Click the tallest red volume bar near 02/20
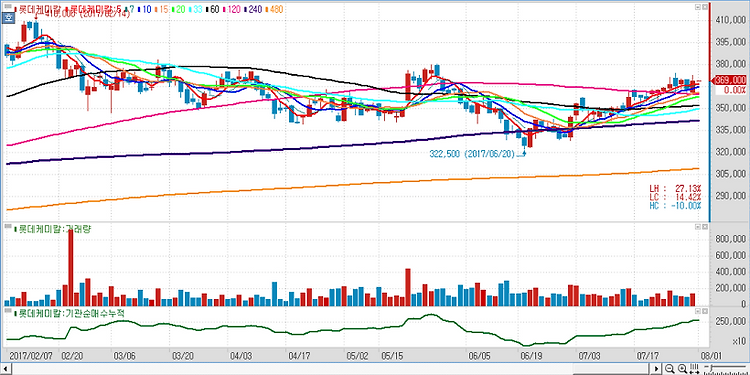The width and height of the screenshot is (750, 375). click(71, 267)
